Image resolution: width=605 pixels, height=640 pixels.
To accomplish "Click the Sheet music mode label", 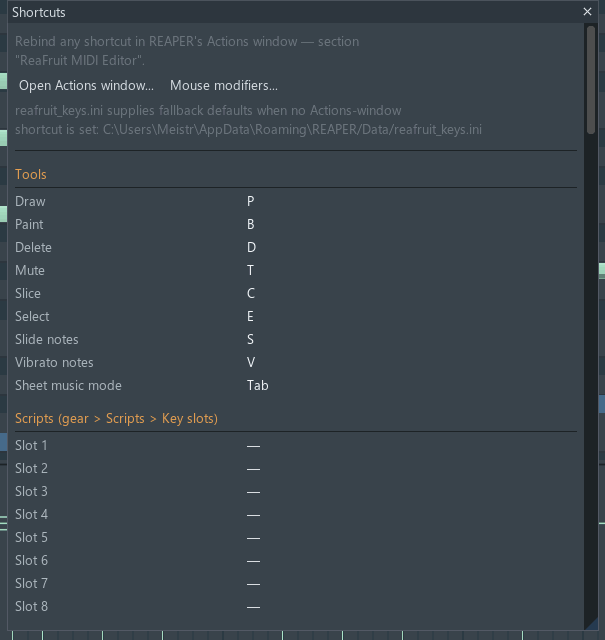I will pyautogui.click(x=68, y=386).
